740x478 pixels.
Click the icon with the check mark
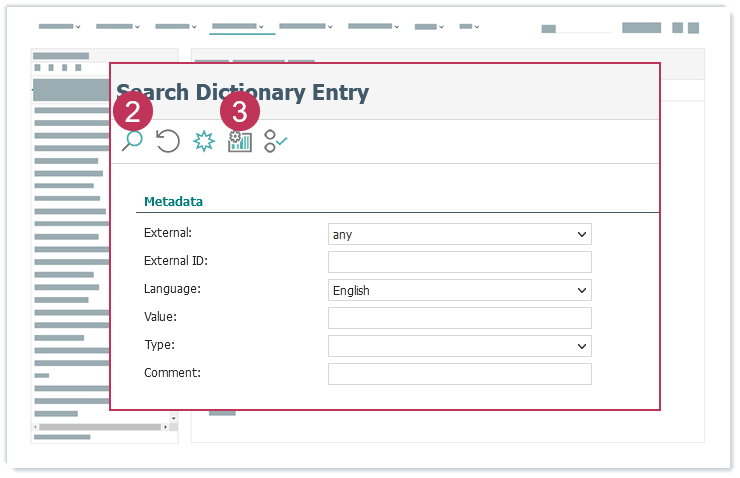tap(275, 142)
